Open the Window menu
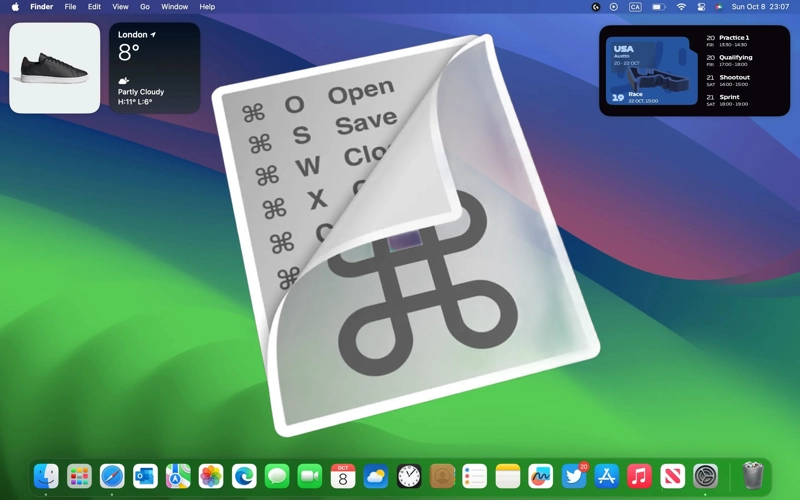The width and height of the screenshot is (800, 500). coord(174,7)
